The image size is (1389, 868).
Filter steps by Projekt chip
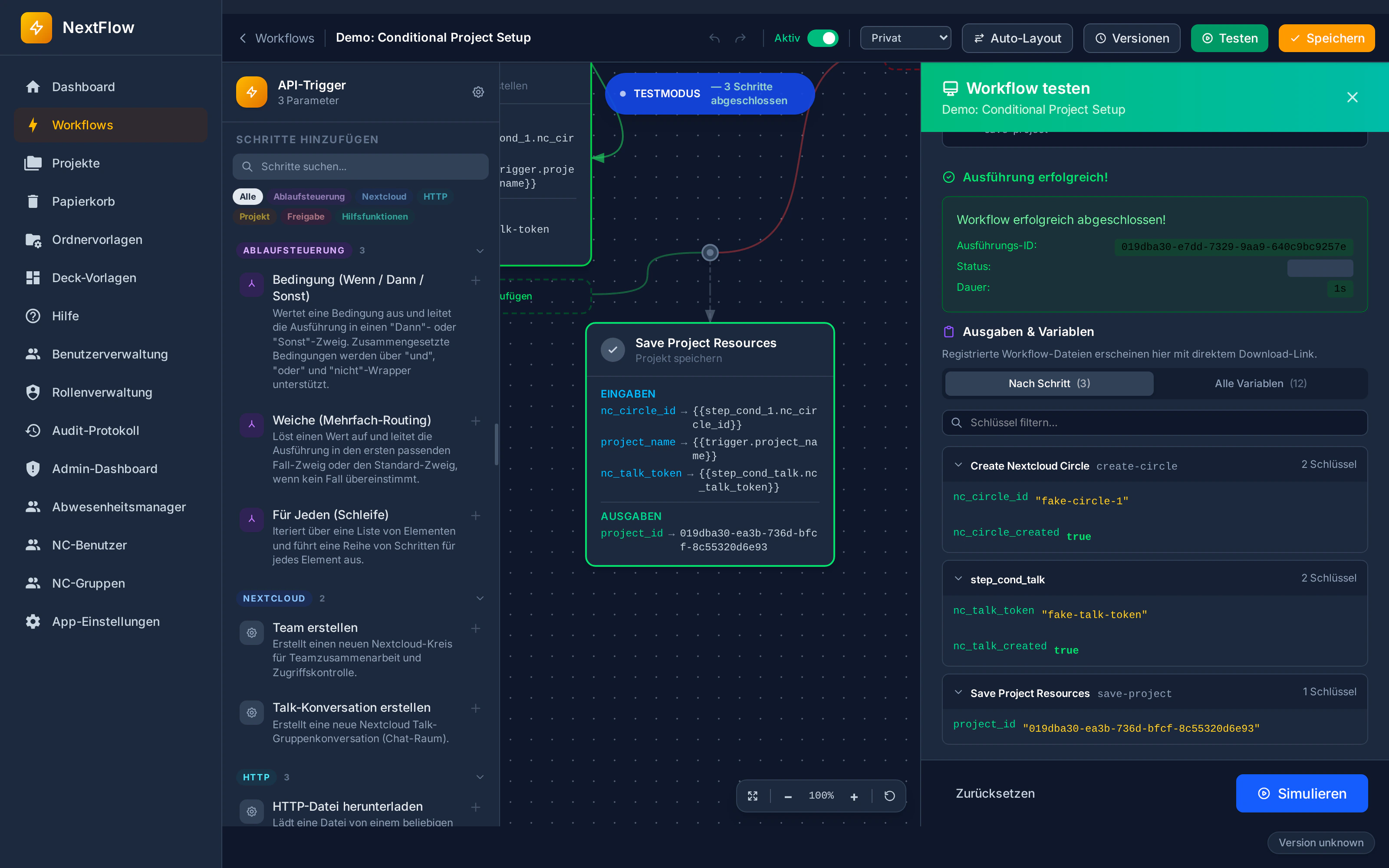click(254, 217)
